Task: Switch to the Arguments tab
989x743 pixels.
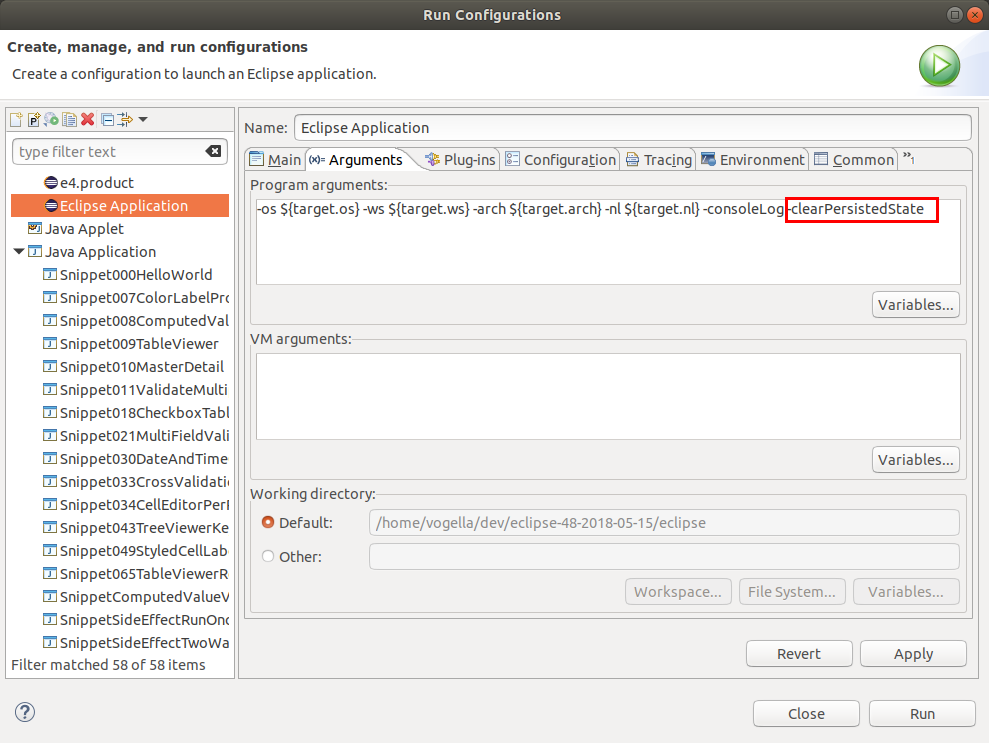Action: (356, 160)
